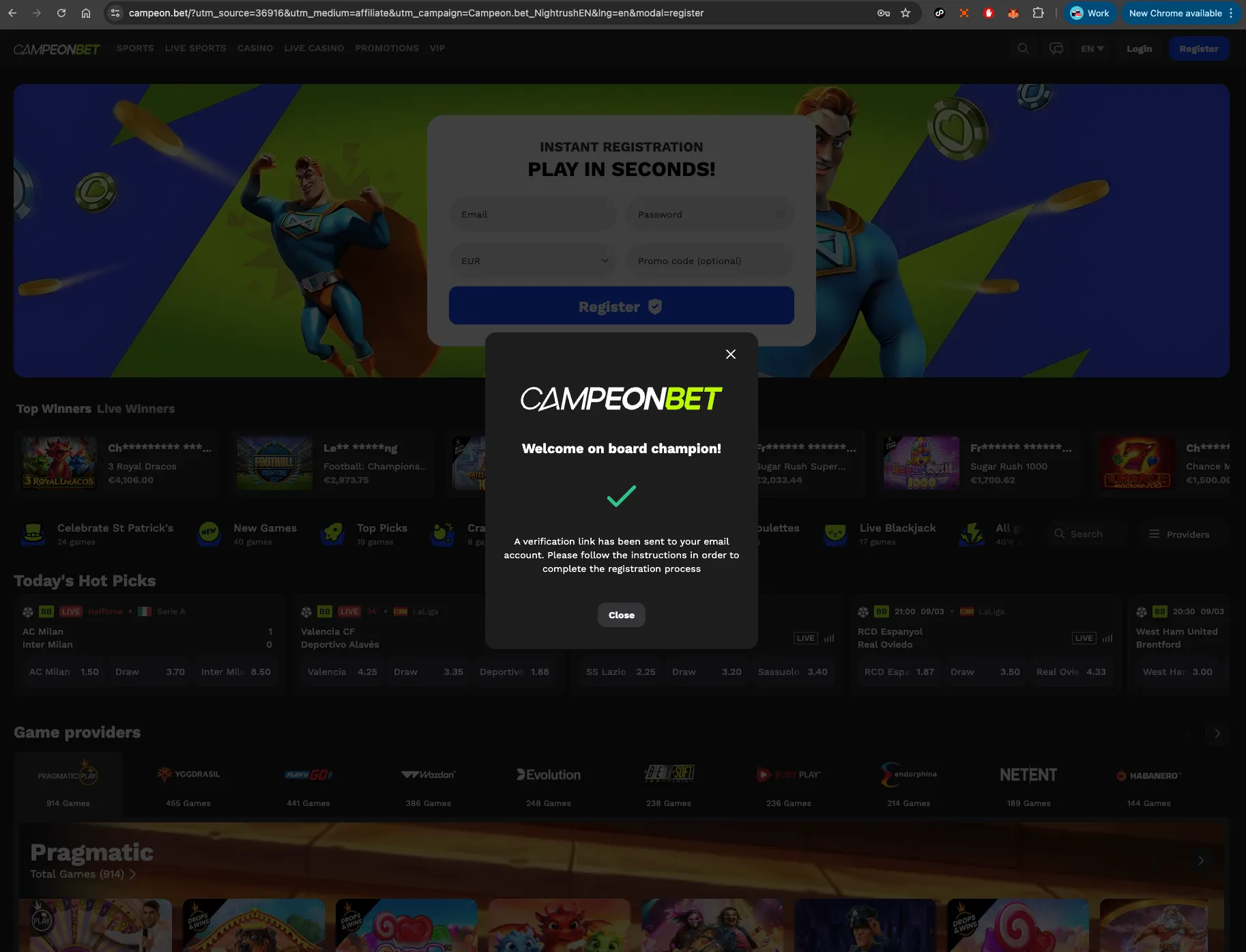Select Yggdrasil provider logo
The height and width of the screenshot is (952, 1246).
tap(188, 775)
